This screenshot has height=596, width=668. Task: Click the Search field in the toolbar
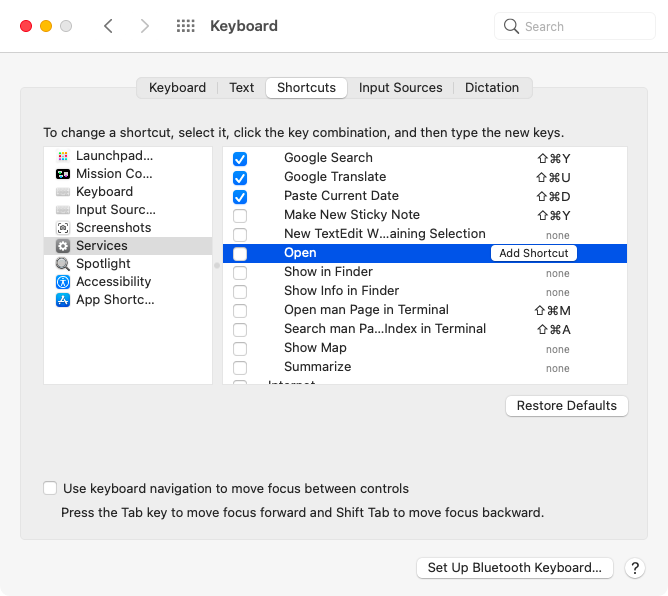(x=575, y=27)
